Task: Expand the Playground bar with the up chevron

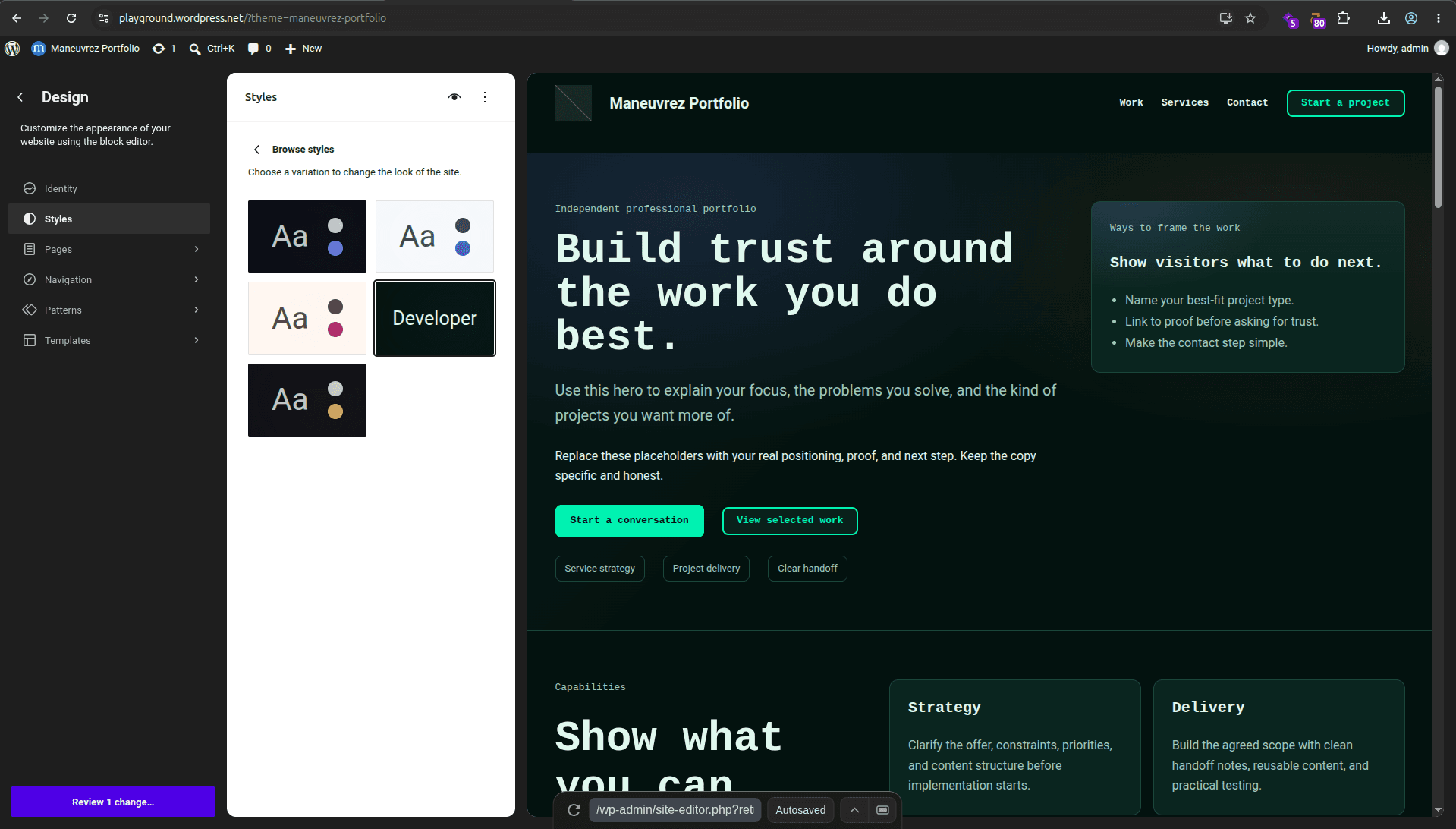Action: [854, 810]
